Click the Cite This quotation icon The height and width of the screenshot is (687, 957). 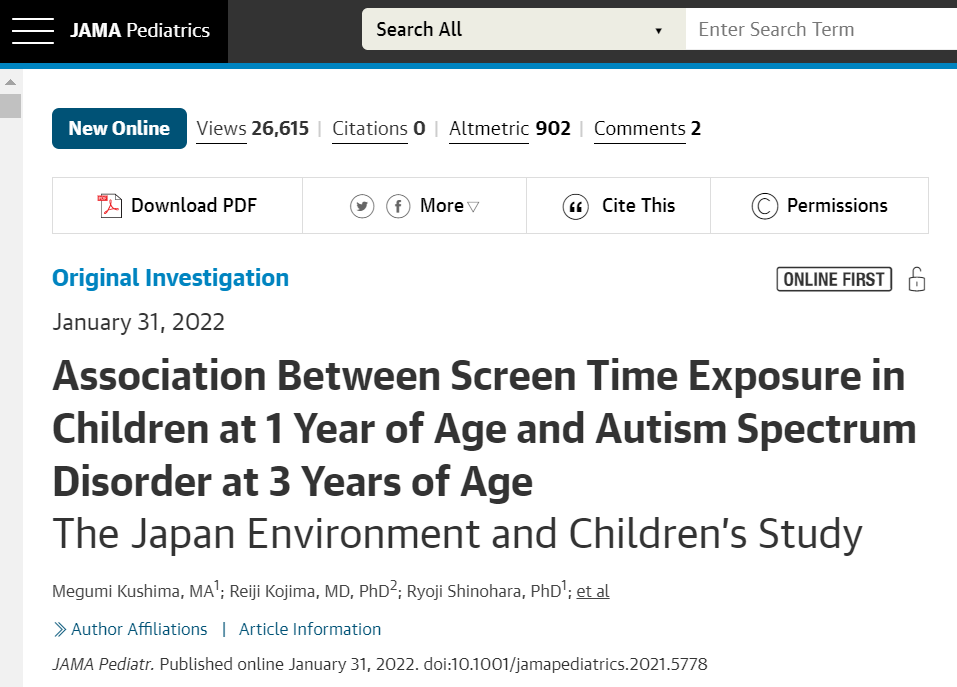(x=575, y=206)
